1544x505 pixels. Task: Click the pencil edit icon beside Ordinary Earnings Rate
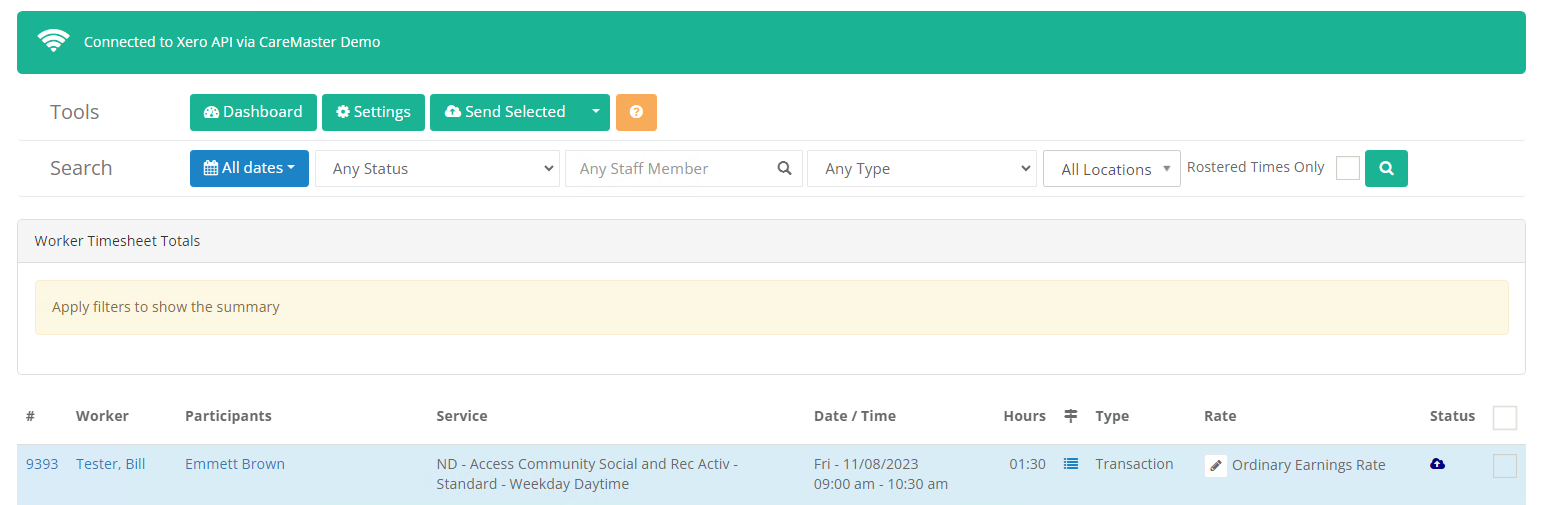1215,465
